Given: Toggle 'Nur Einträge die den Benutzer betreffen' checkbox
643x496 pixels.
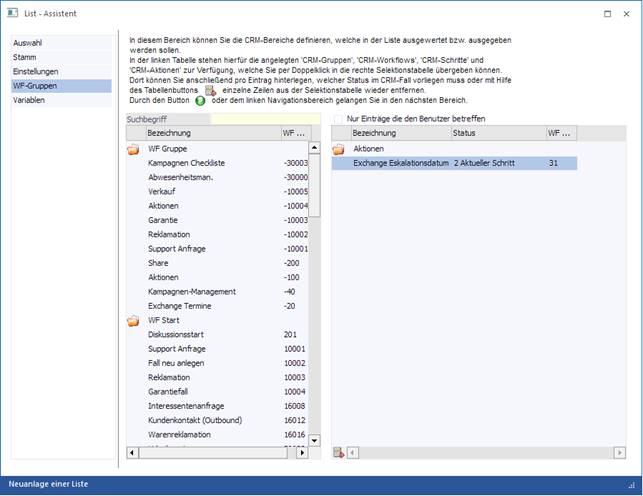Looking at the screenshot, I should tap(338, 119).
